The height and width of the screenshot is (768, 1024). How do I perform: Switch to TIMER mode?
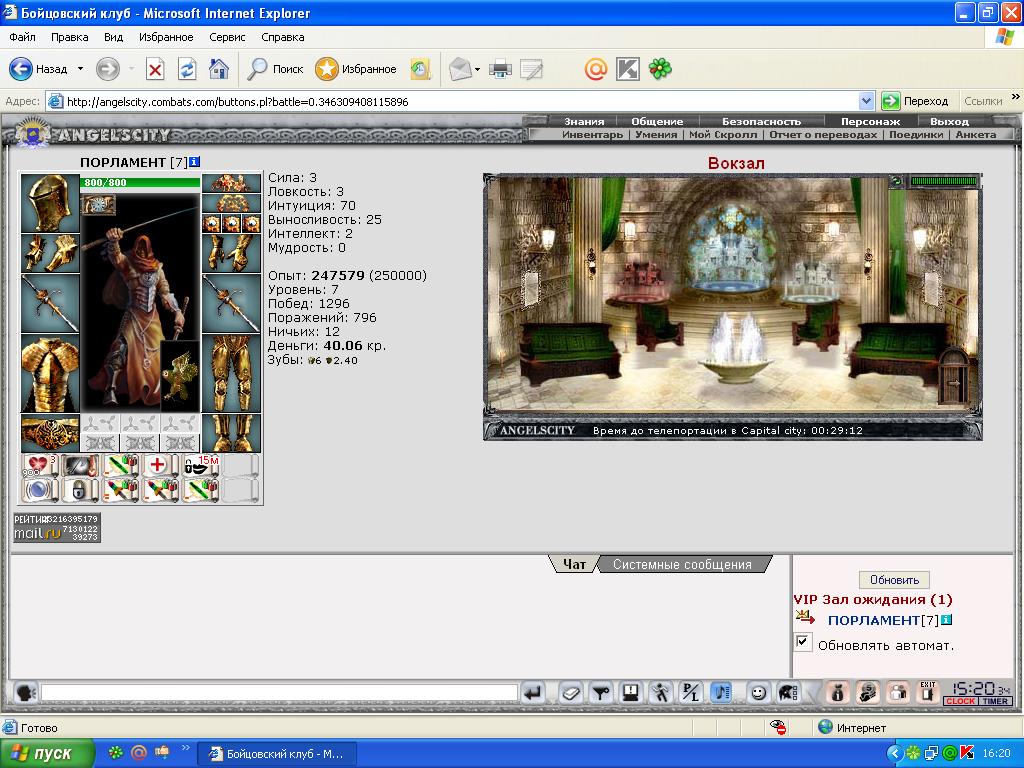[995, 701]
